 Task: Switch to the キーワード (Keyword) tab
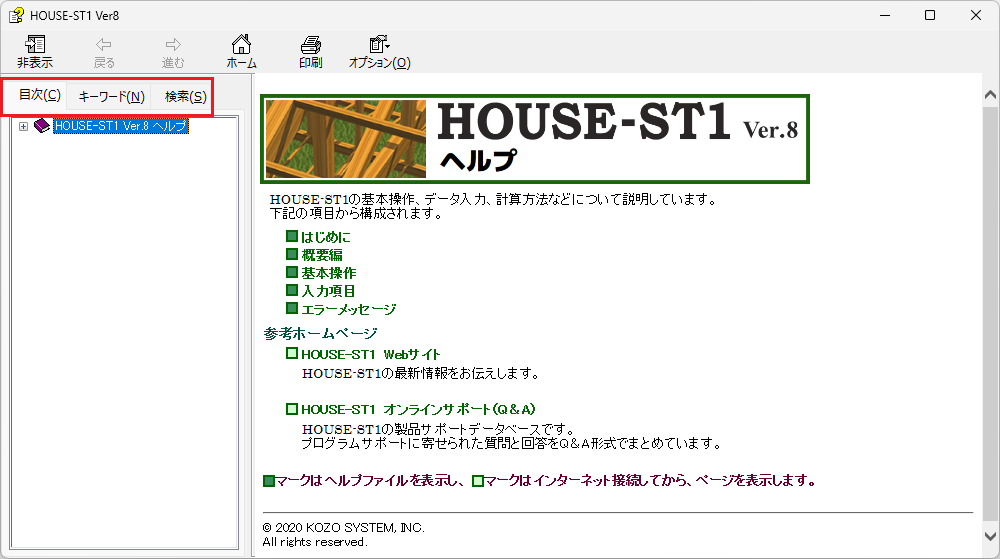point(111,97)
